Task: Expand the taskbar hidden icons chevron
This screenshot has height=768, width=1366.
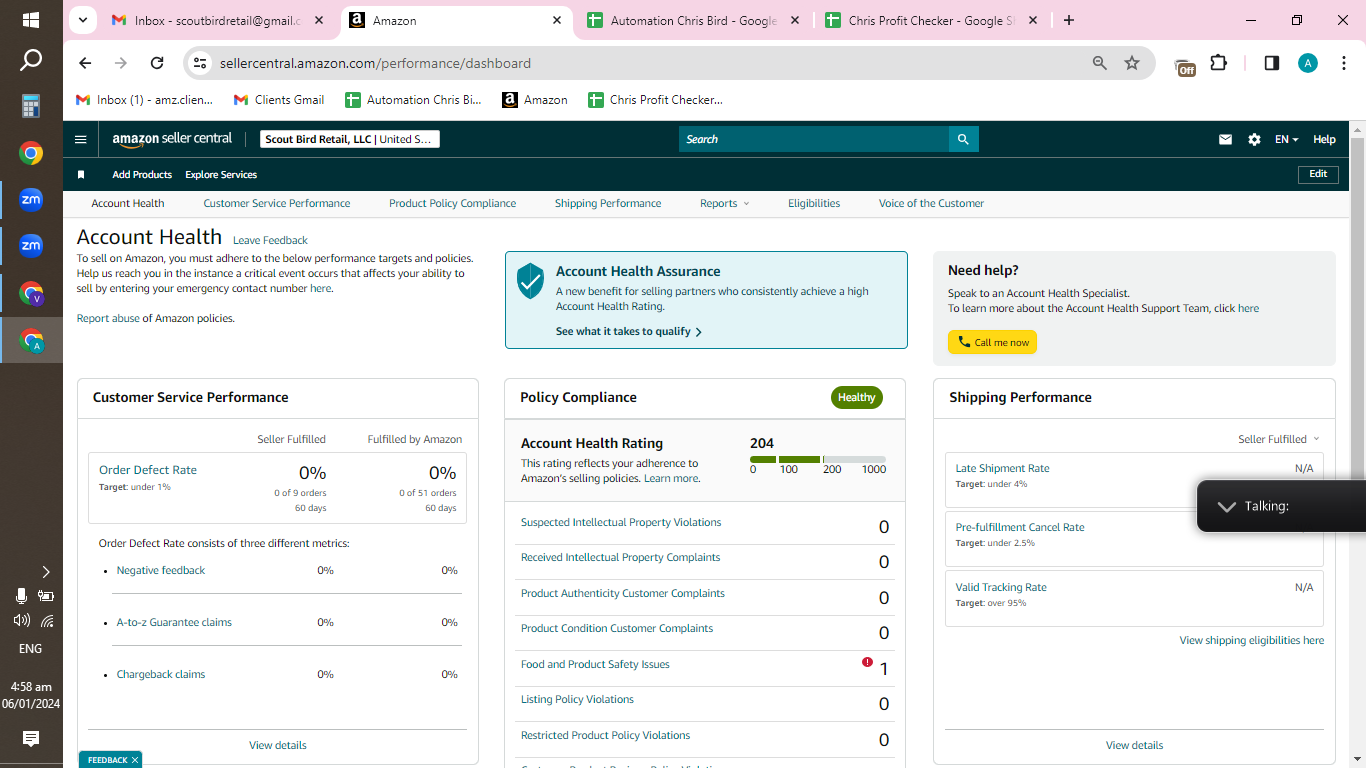Action: [x=45, y=572]
